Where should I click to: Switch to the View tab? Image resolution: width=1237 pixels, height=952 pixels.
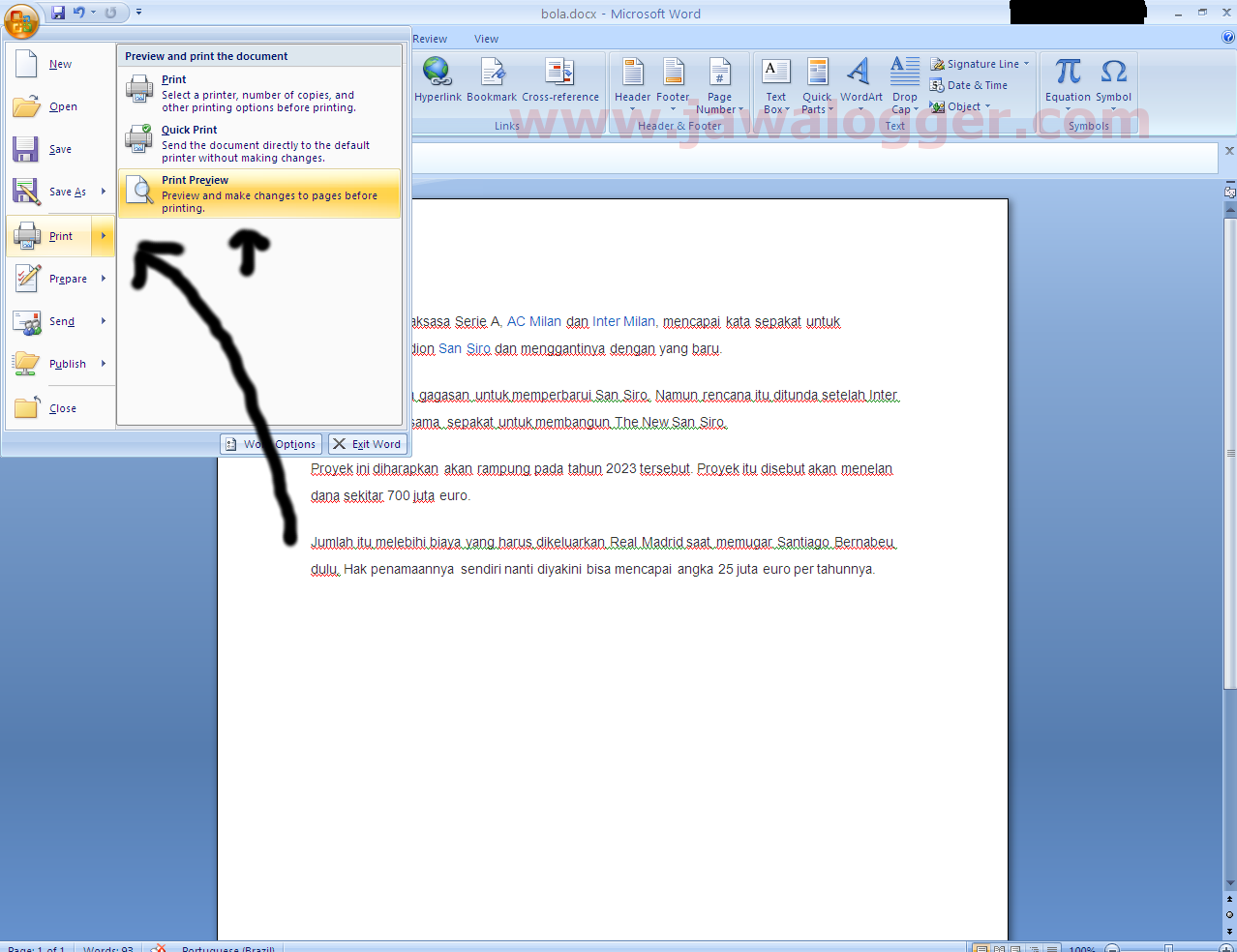pos(486,39)
